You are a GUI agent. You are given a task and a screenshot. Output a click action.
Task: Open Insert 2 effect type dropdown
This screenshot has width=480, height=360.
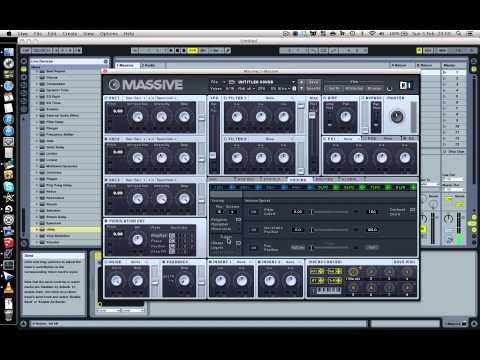(292, 262)
